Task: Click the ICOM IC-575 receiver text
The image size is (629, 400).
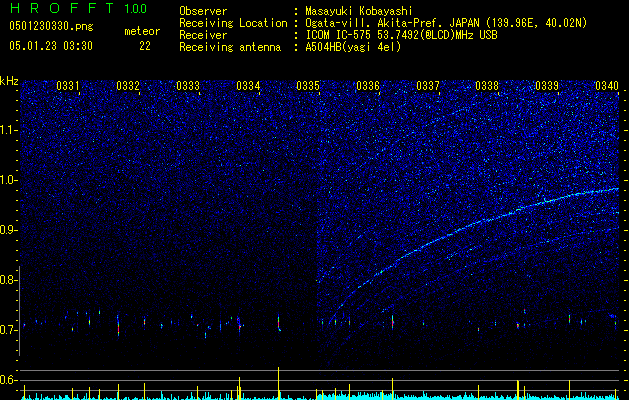Action: tap(401, 35)
